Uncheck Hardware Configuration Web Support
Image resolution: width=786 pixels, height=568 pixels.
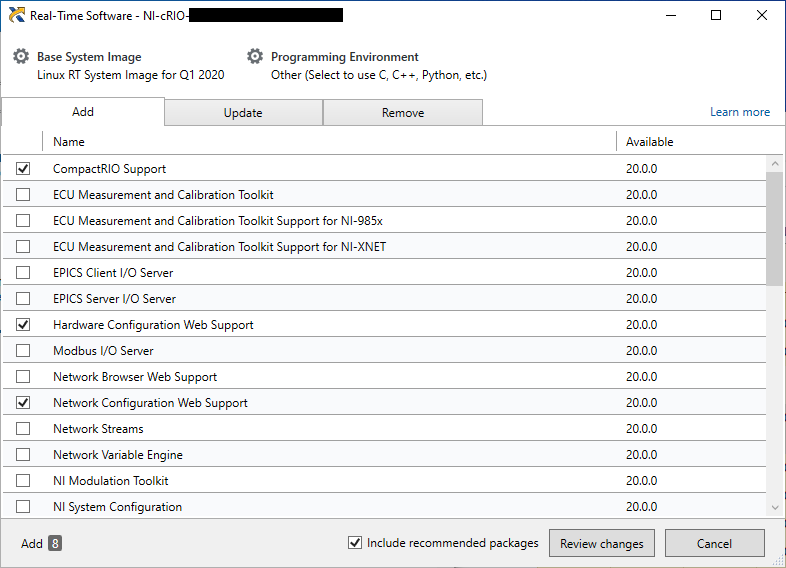(x=23, y=325)
